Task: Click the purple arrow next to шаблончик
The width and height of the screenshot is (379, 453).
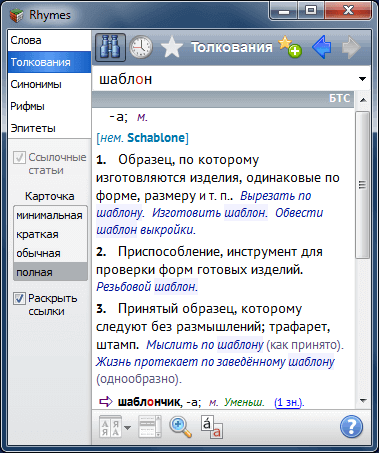Action: point(106,402)
